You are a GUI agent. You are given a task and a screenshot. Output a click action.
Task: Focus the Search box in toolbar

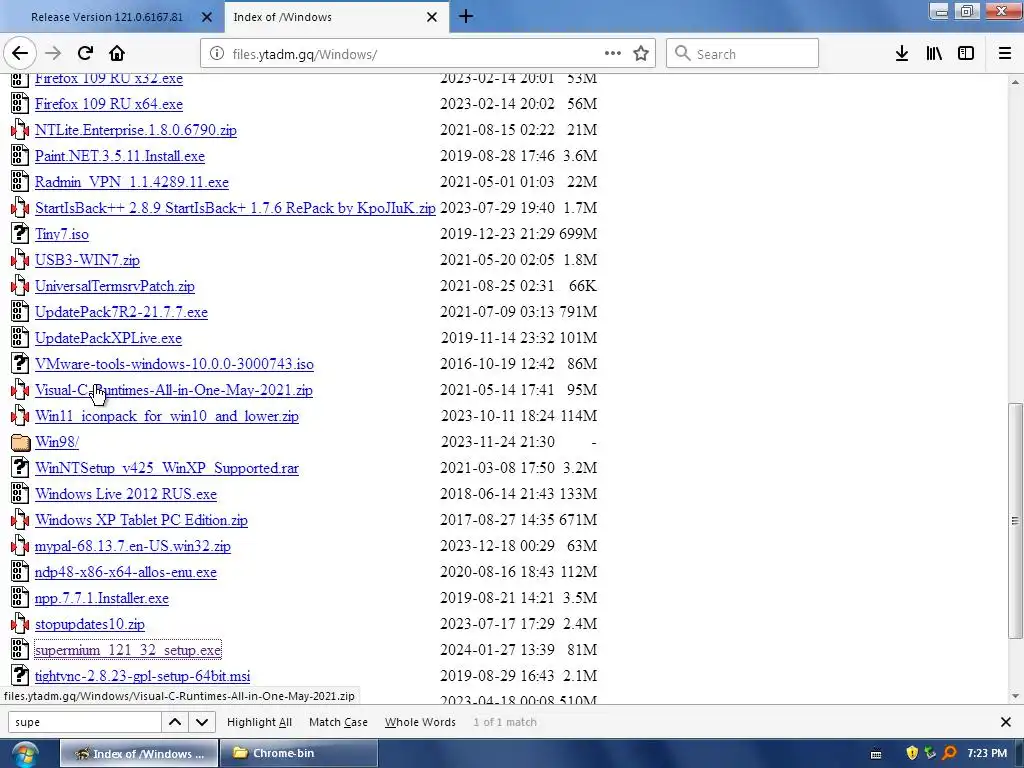743,54
